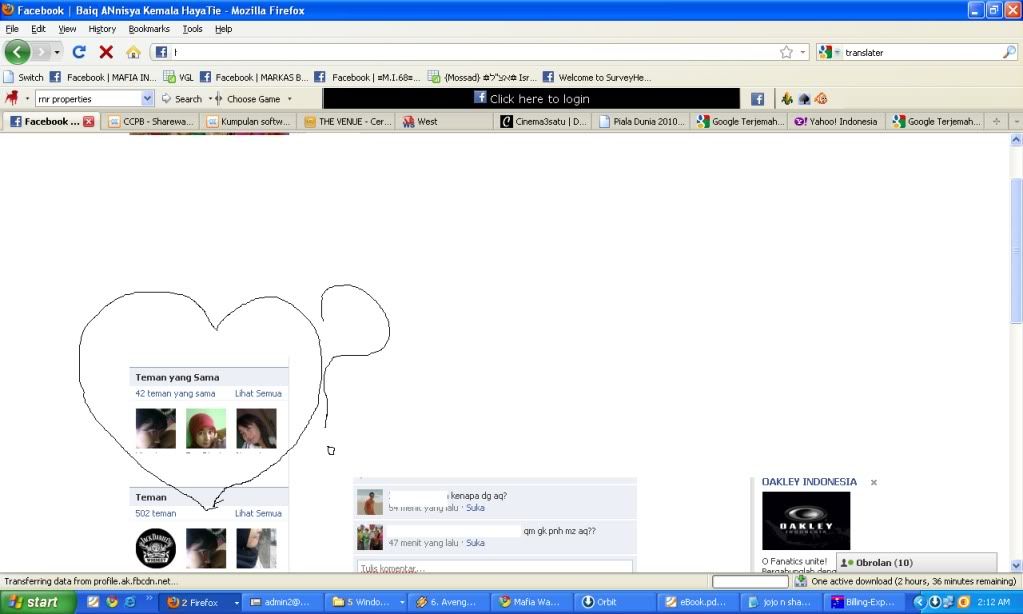Click the Tulis komentar comment box
Viewport: 1023px width, 614px height.
(x=495, y=566)
